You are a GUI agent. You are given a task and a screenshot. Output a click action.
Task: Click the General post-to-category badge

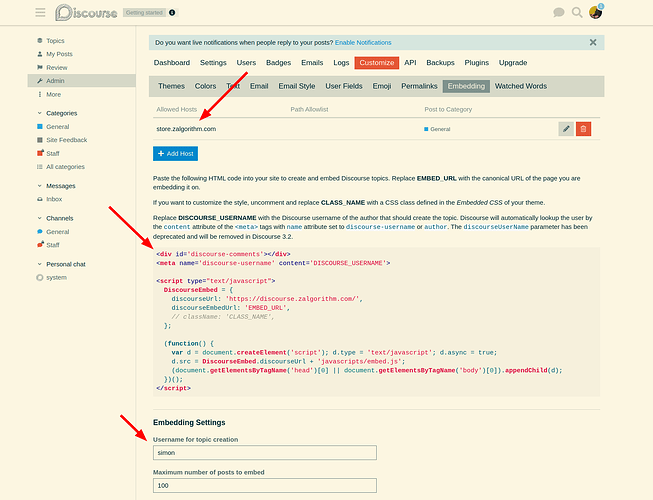(x=437, y=129)
